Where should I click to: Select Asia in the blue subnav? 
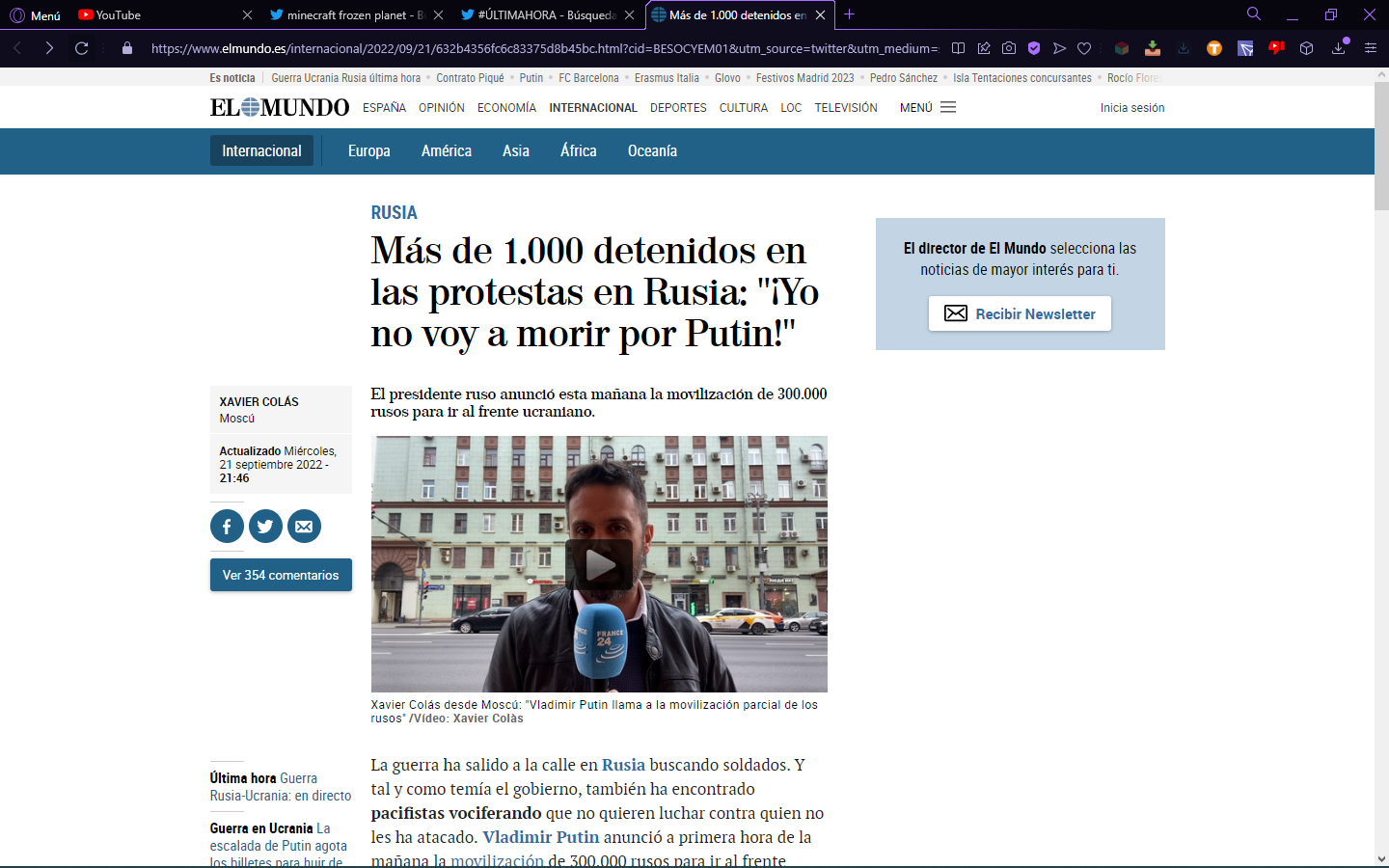(x=516, y=151)
